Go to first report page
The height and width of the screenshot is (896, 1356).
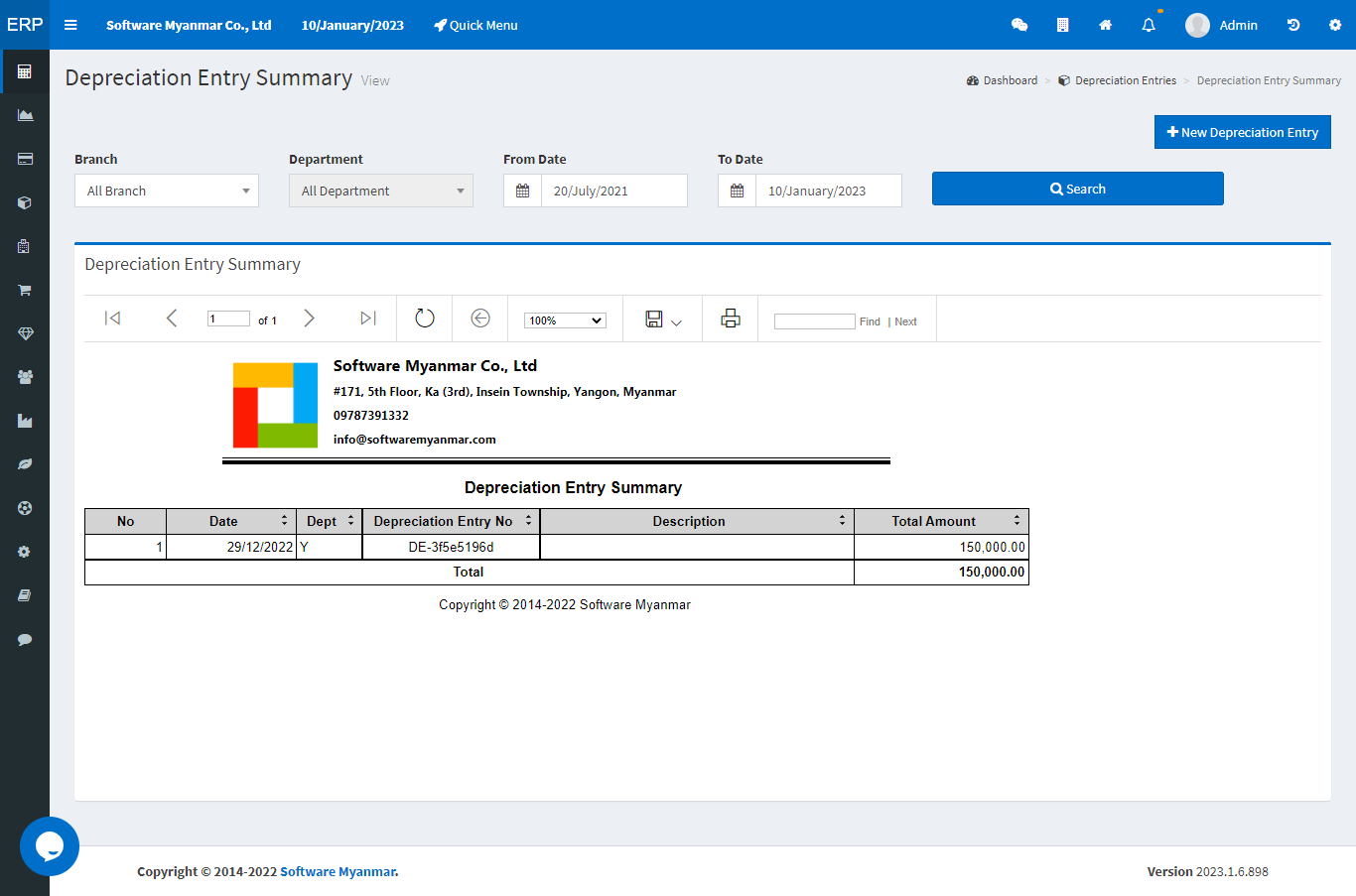pyautogui.click(x=112, y=318)
